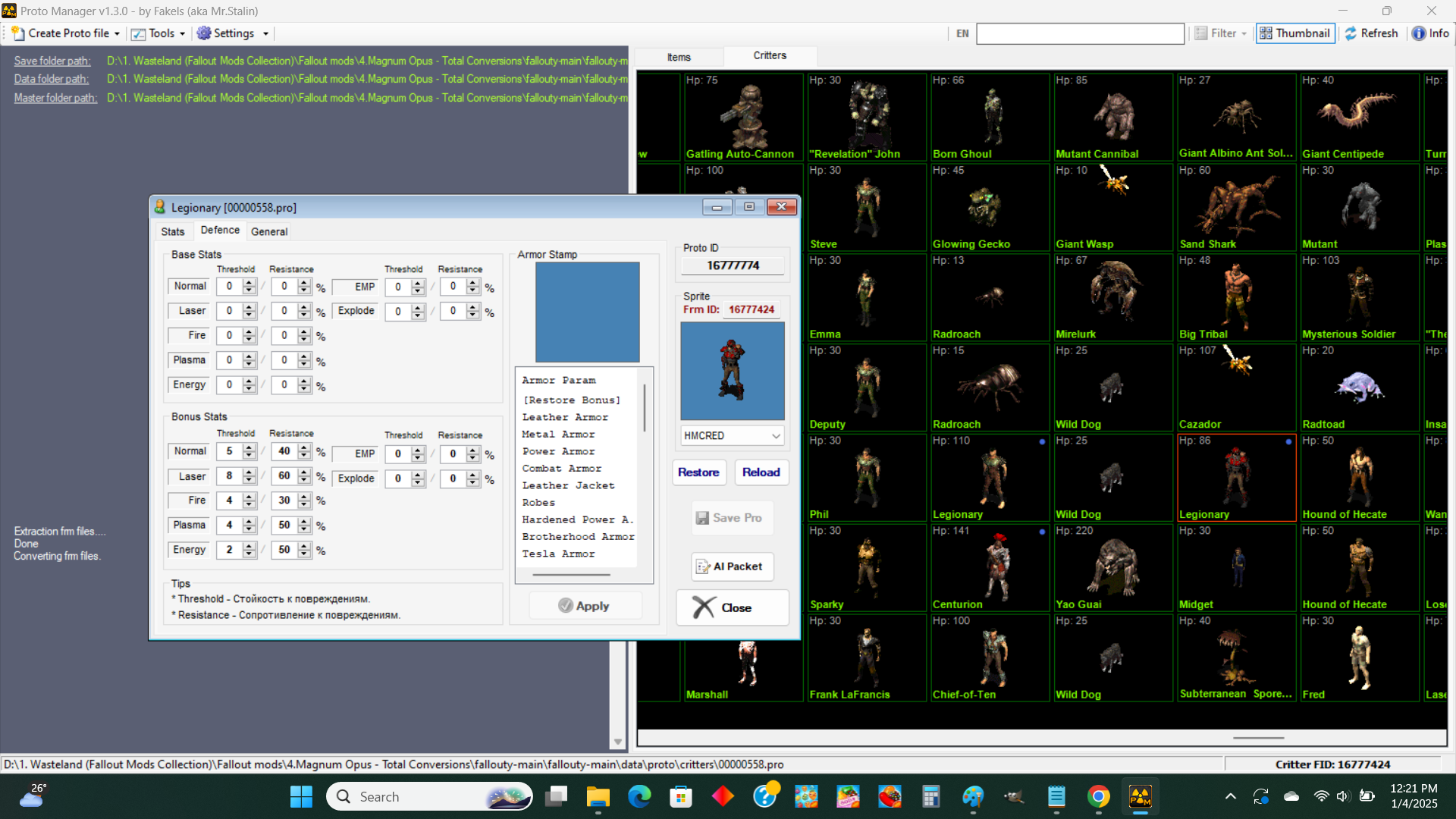Select the Sand Shark critter thumbnail
The image size is (1456, 819).
pyautogui.click(x=1236, y=207)
